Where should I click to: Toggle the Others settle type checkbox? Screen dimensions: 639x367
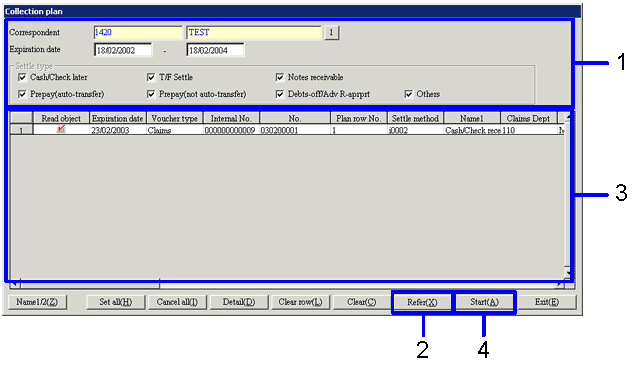click(x=408, y=94)
